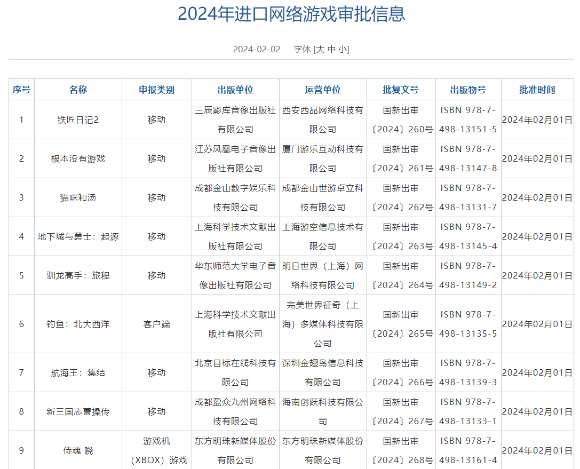The image size is (580, 469).
Task: Select the game name 地下城与勇士:起源
Action: [78, 237]
